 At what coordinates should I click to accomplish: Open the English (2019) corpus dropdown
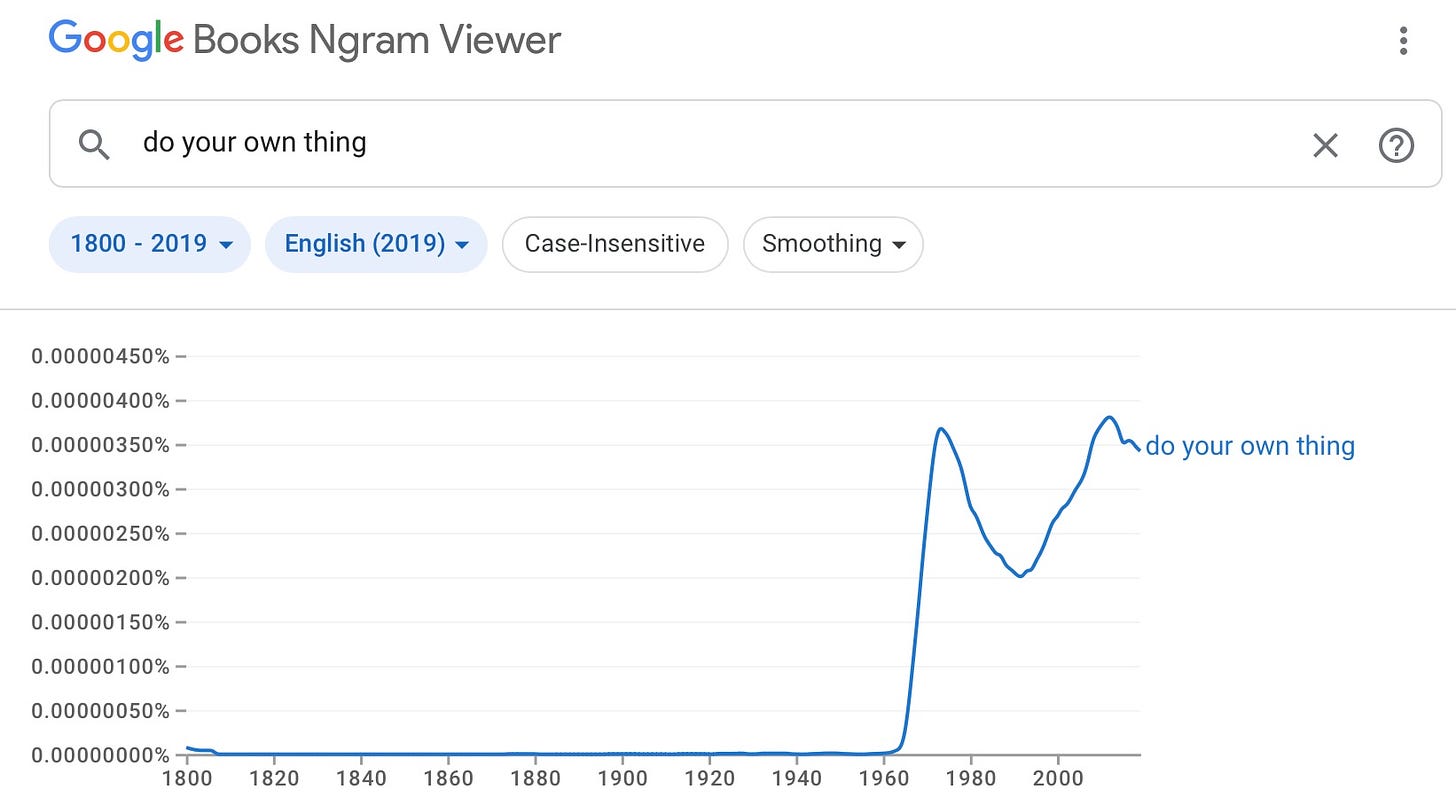click(376, 244)
